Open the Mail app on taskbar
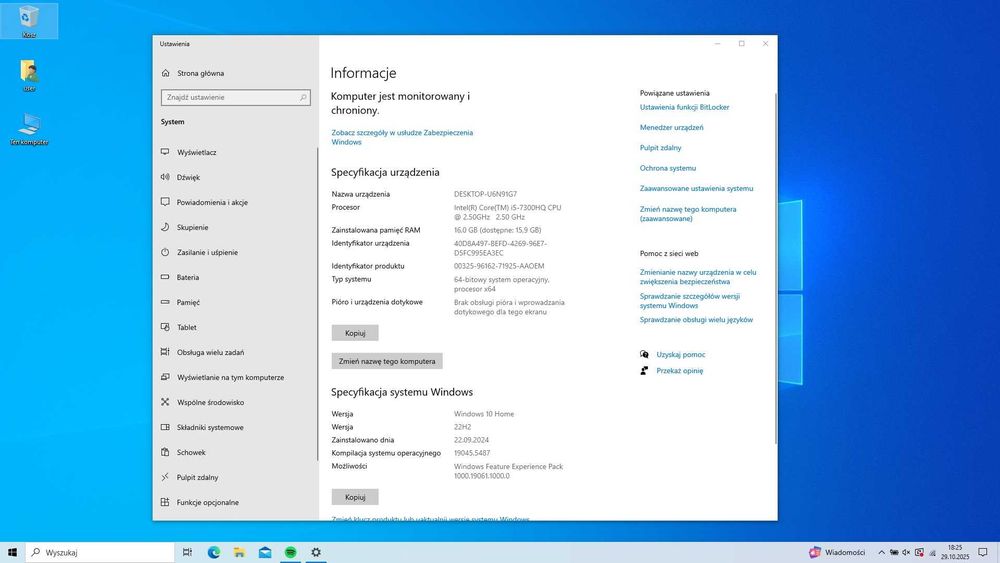The width and height of the screenshot is (1000, 563). (x=265, y=552)
